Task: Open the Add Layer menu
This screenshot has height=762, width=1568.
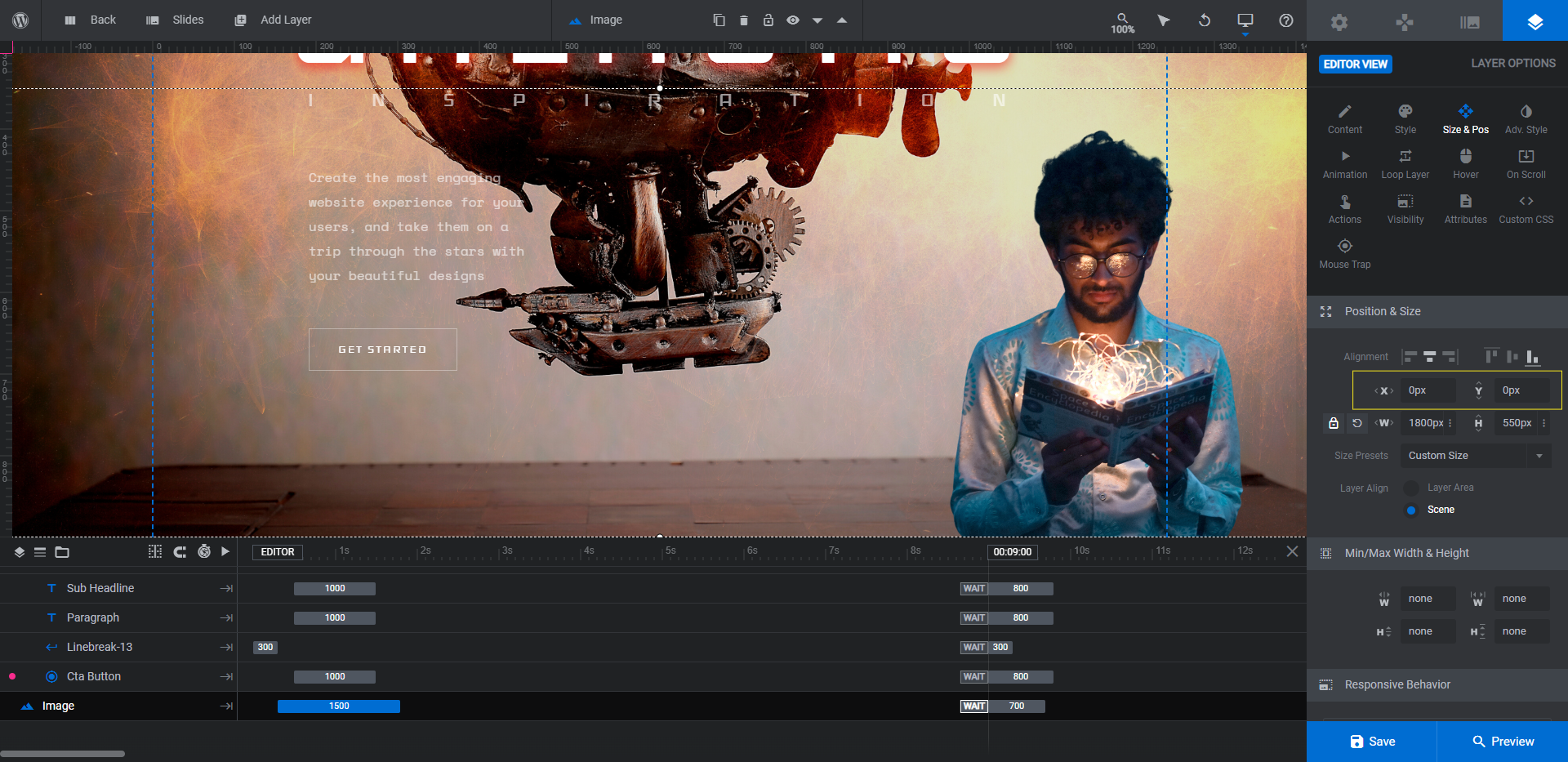Action: pyautogui.click(x=273, y=20)
